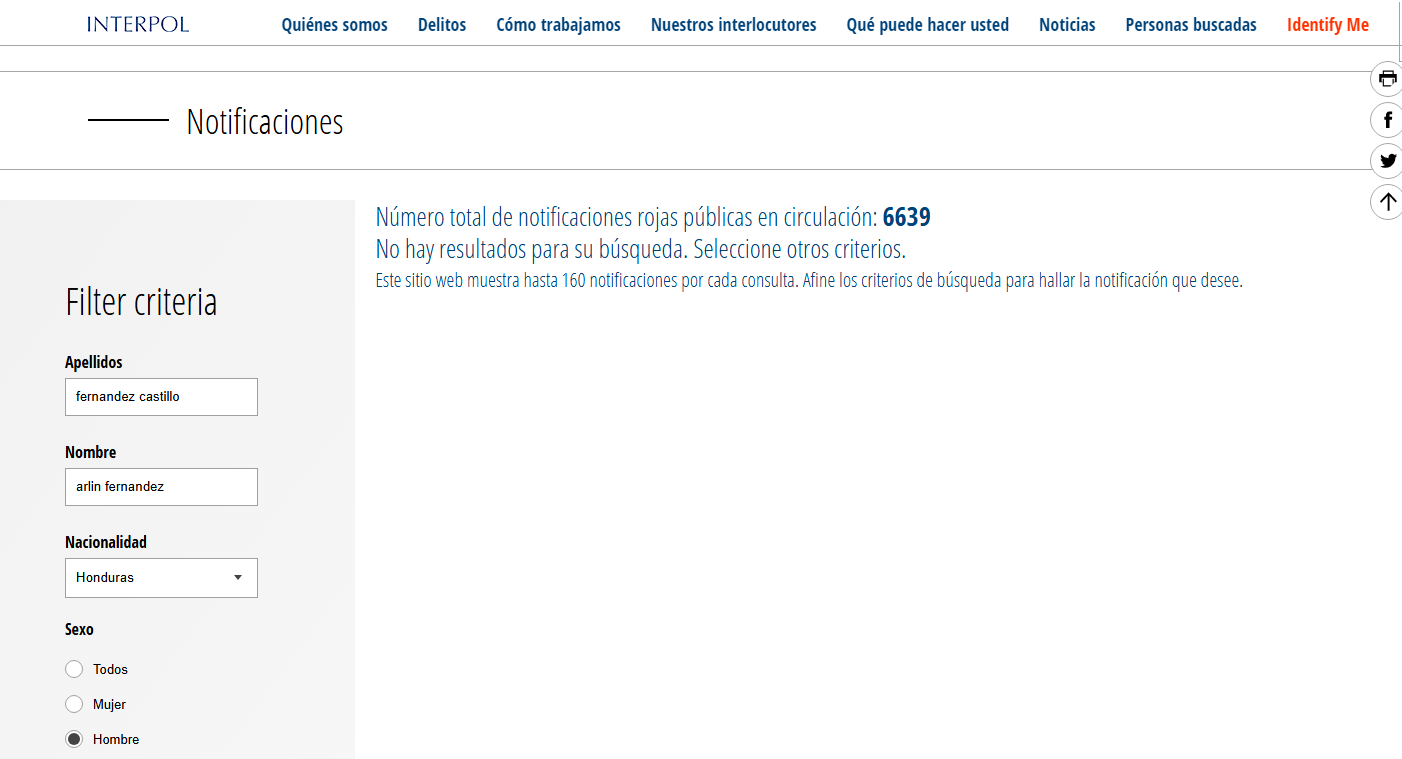Click the Apellidos text field
This screenshot has width=1402, height=759.
(x=161, y=397)
